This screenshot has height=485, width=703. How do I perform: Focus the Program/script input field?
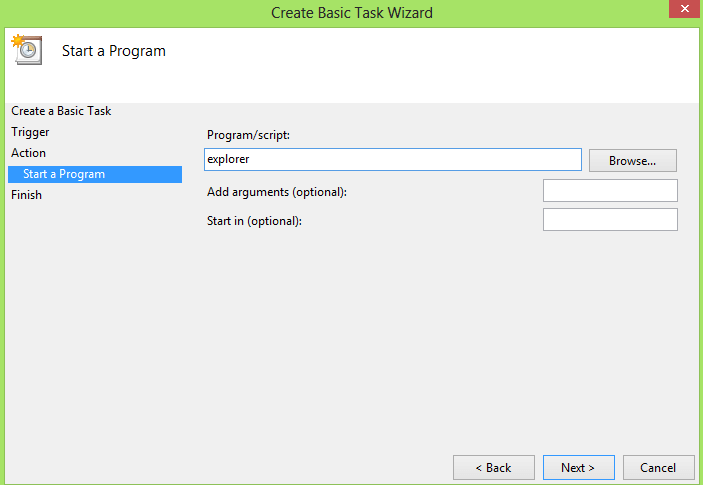393,160
